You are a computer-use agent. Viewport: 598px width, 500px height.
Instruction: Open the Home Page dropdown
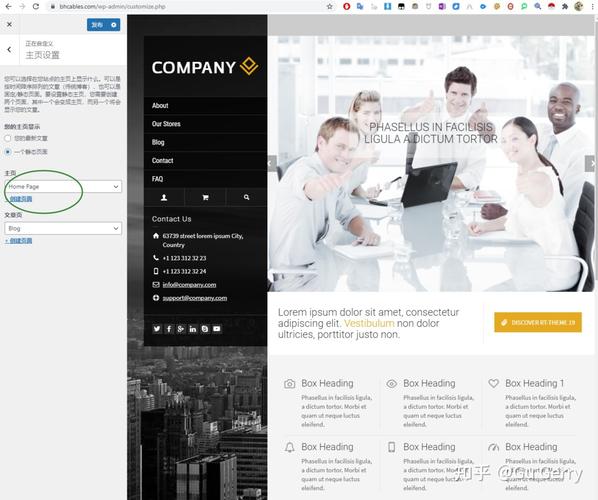63,186
